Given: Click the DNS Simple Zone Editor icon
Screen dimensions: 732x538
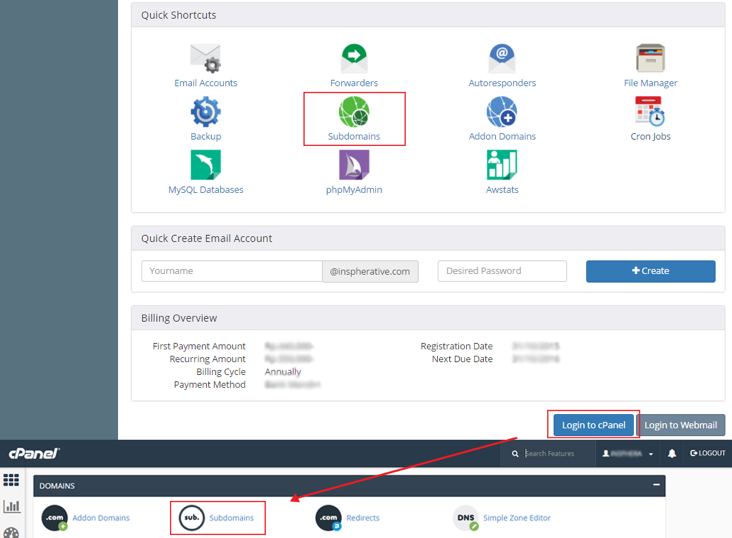Looking at the screenshot, I should pos(466,518).
